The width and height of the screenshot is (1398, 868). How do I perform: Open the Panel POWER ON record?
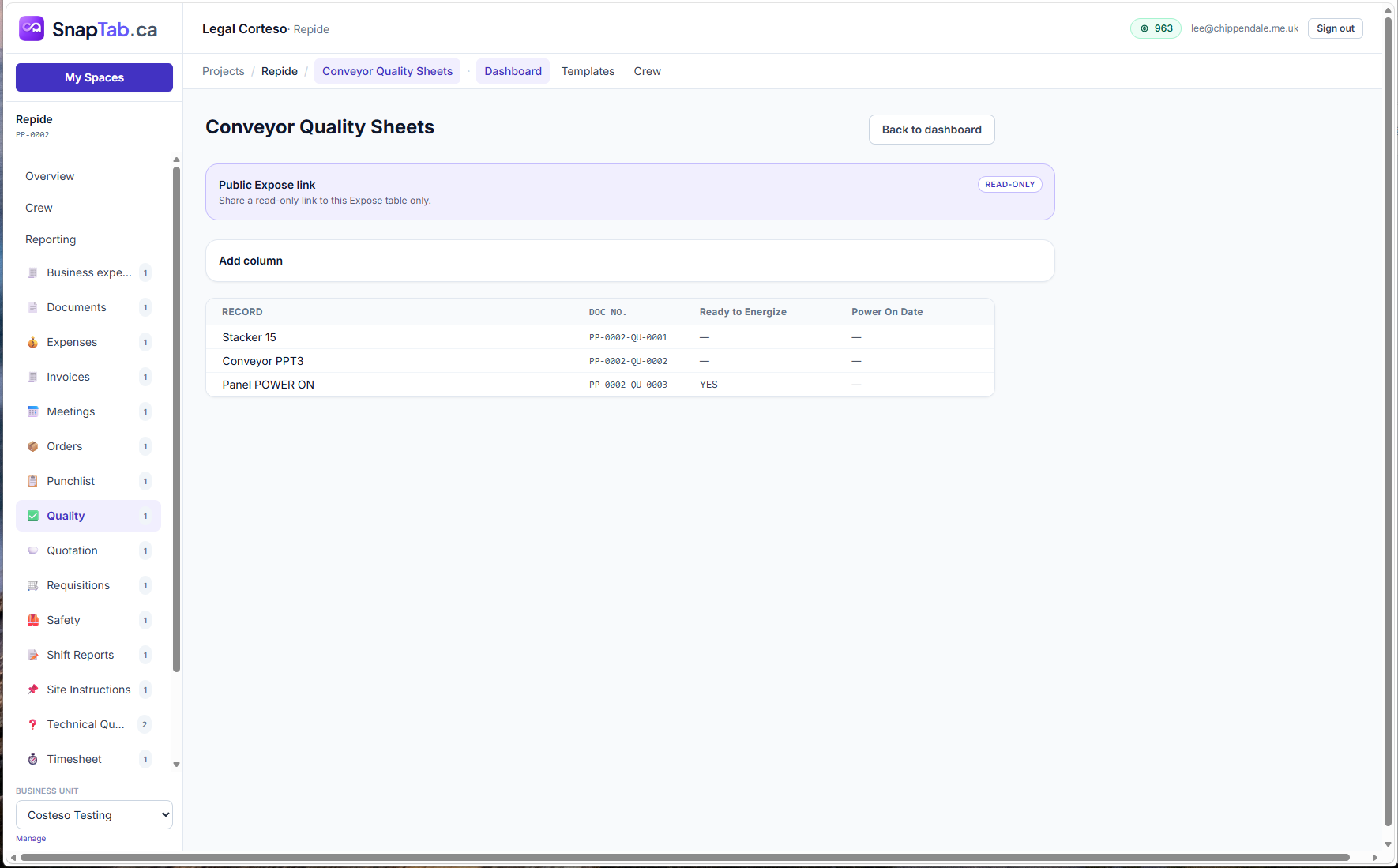268,385
